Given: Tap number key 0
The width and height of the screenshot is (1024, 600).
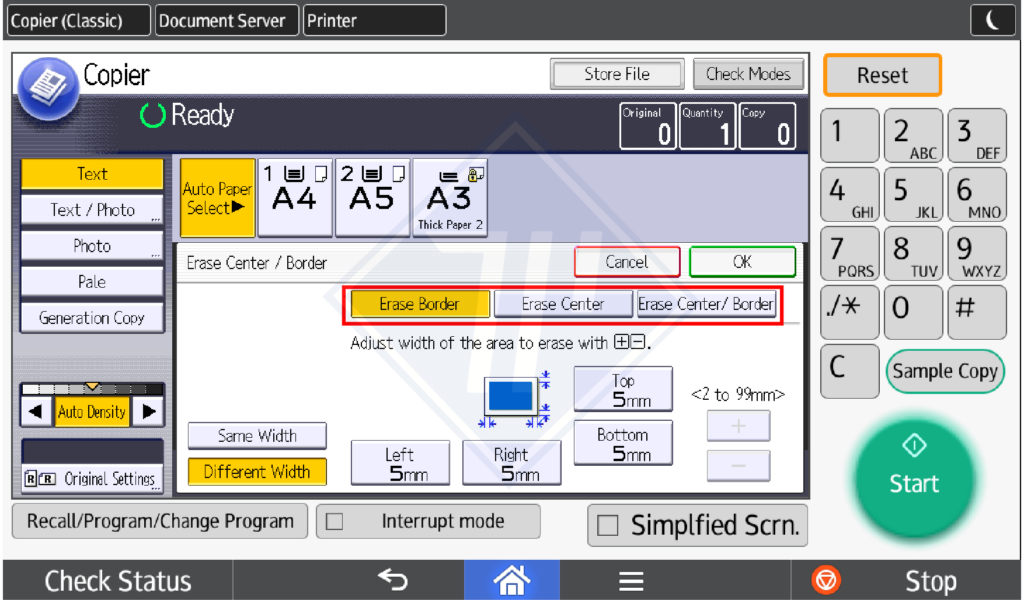Looking at the screenshot, I should pos(913,312).
